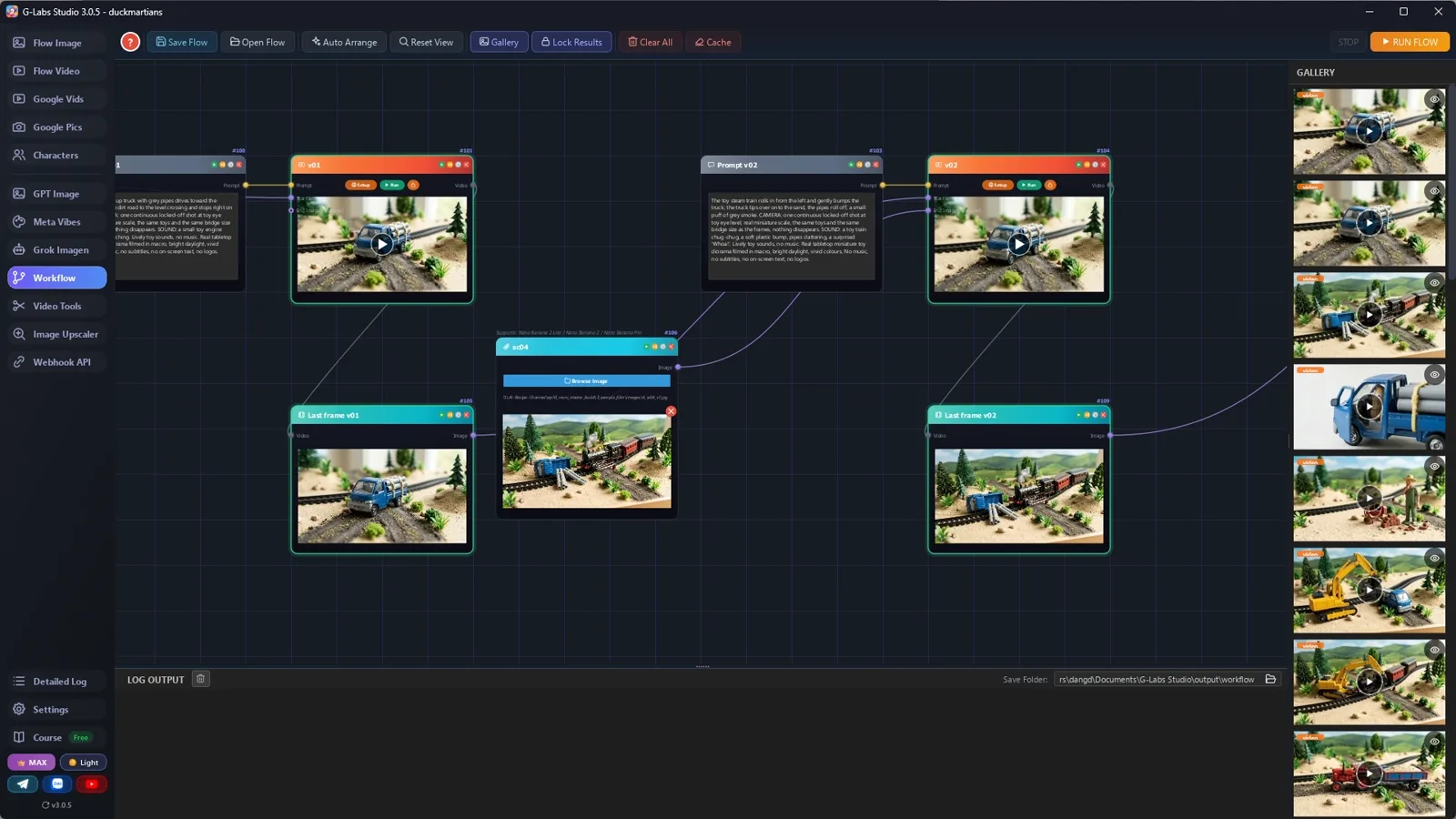Clear the log output with the trash icon
The image size is (1456, 819).
201,679
